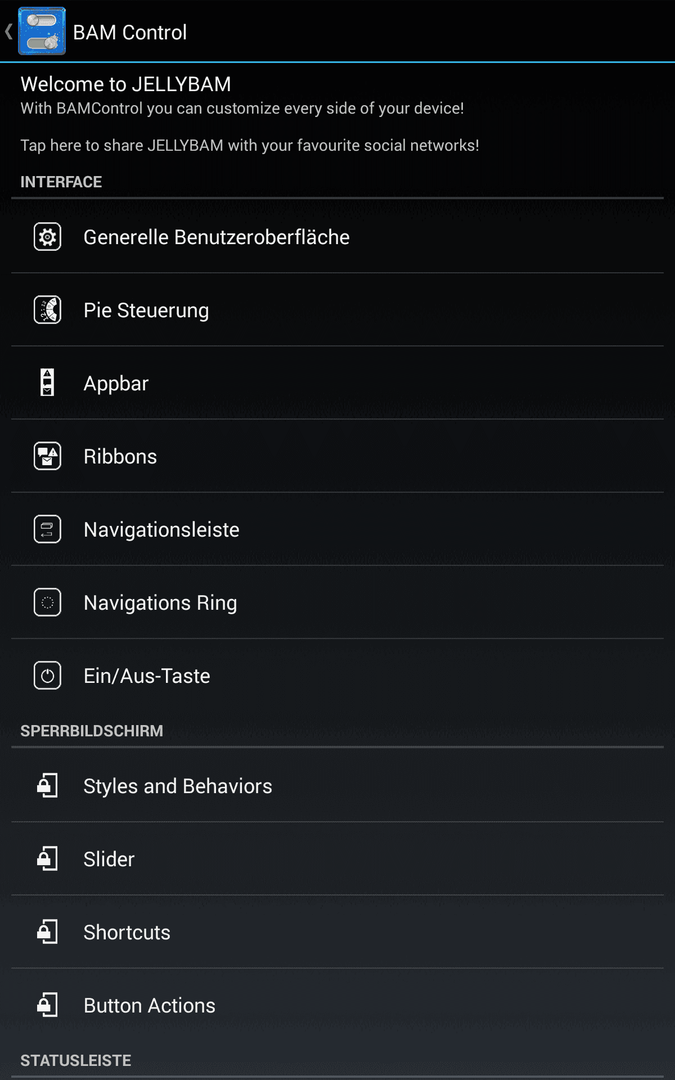Click the Navigationsleiste icon
The image size is (675, 1080).
coord(48,529)
